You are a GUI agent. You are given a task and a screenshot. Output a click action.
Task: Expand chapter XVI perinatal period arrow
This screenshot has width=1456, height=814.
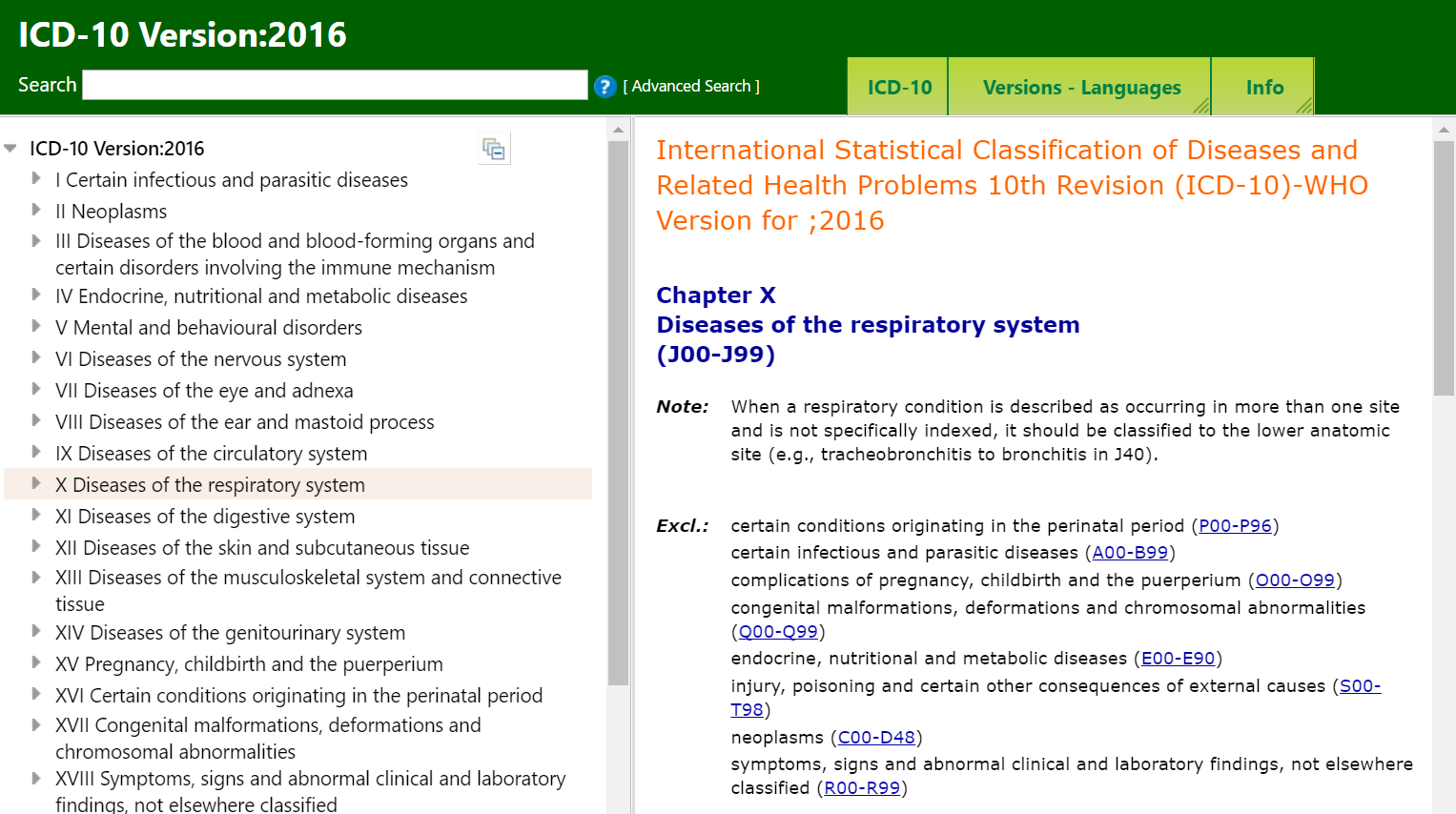[36, 694]
